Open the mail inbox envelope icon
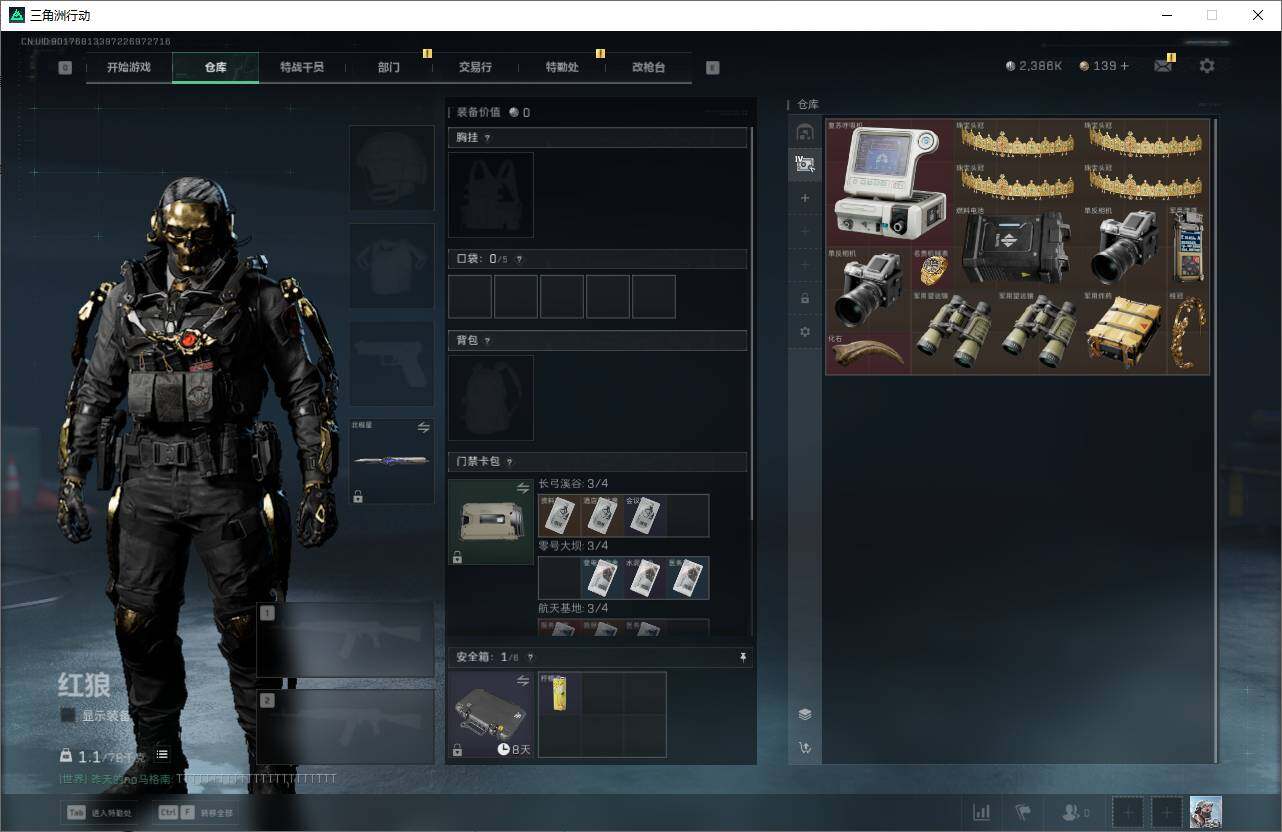 pyautogui.click(x=1163, y=66)
